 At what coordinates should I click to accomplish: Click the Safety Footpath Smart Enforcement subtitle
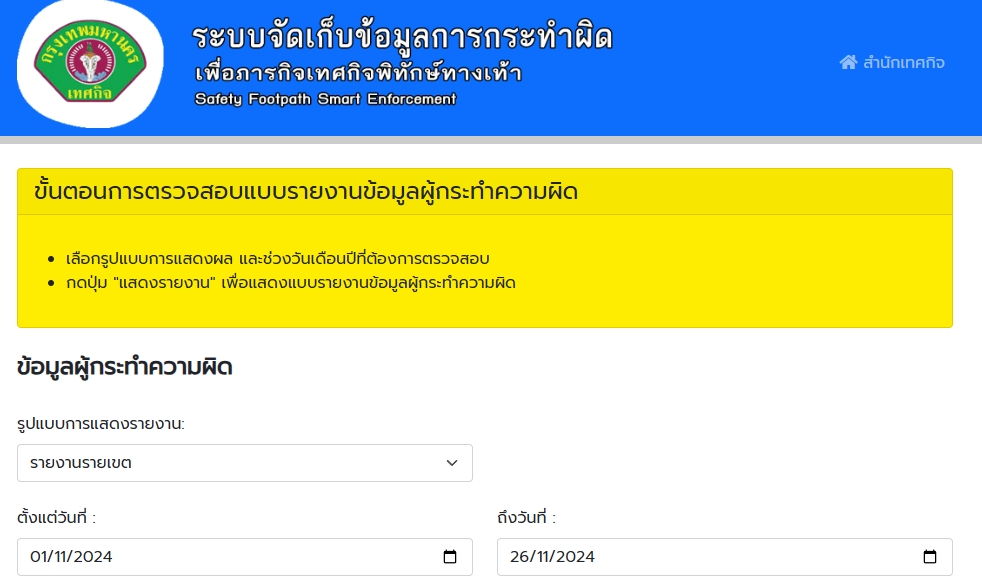coord(325,99)
